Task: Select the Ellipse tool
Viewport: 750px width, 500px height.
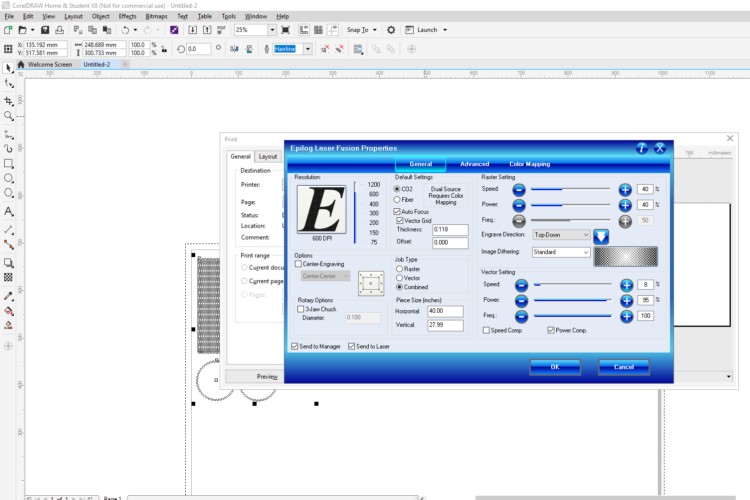Action: [8, 178]
